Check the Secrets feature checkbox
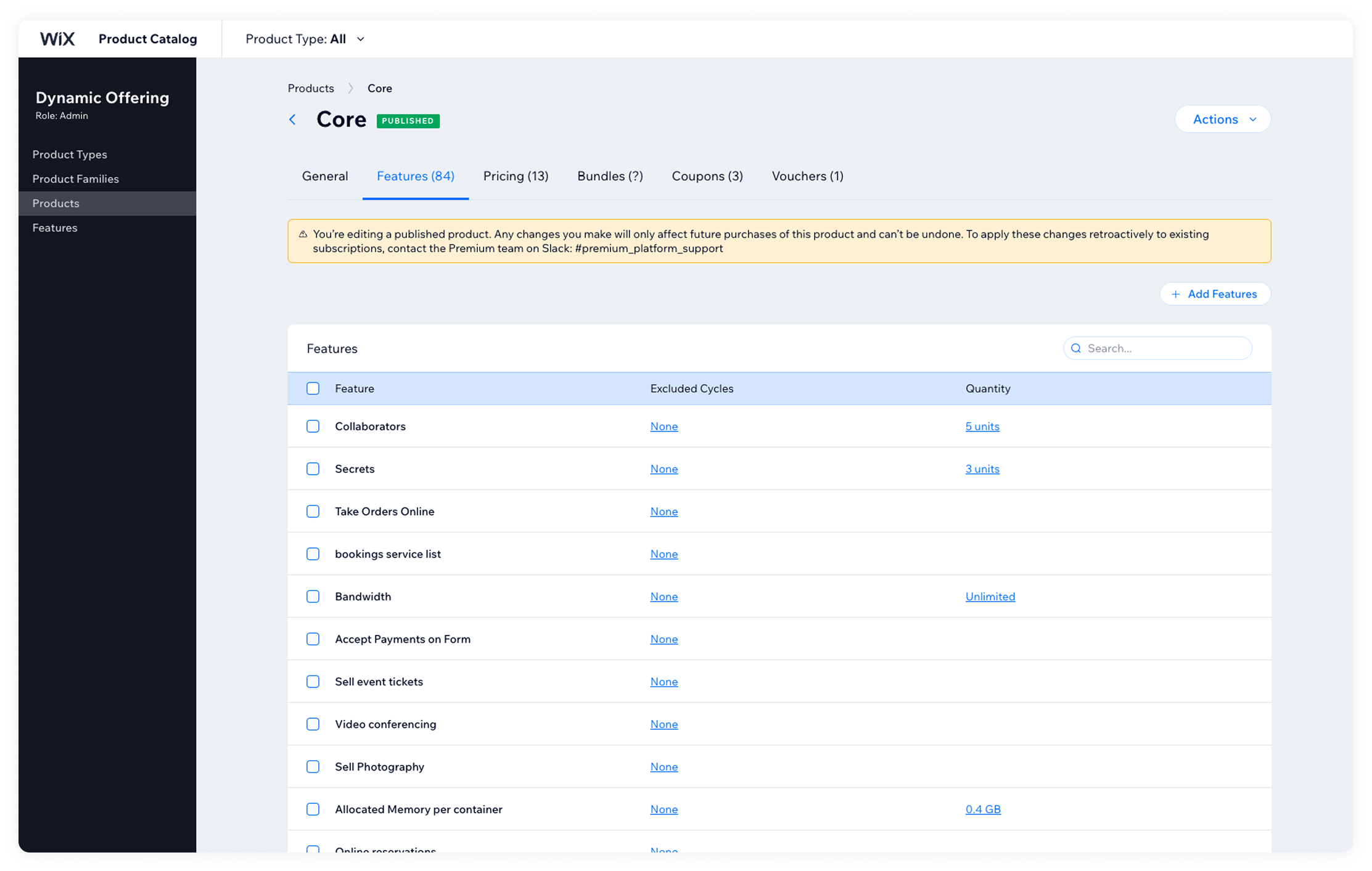1372x871 pixels. [313, 468]
